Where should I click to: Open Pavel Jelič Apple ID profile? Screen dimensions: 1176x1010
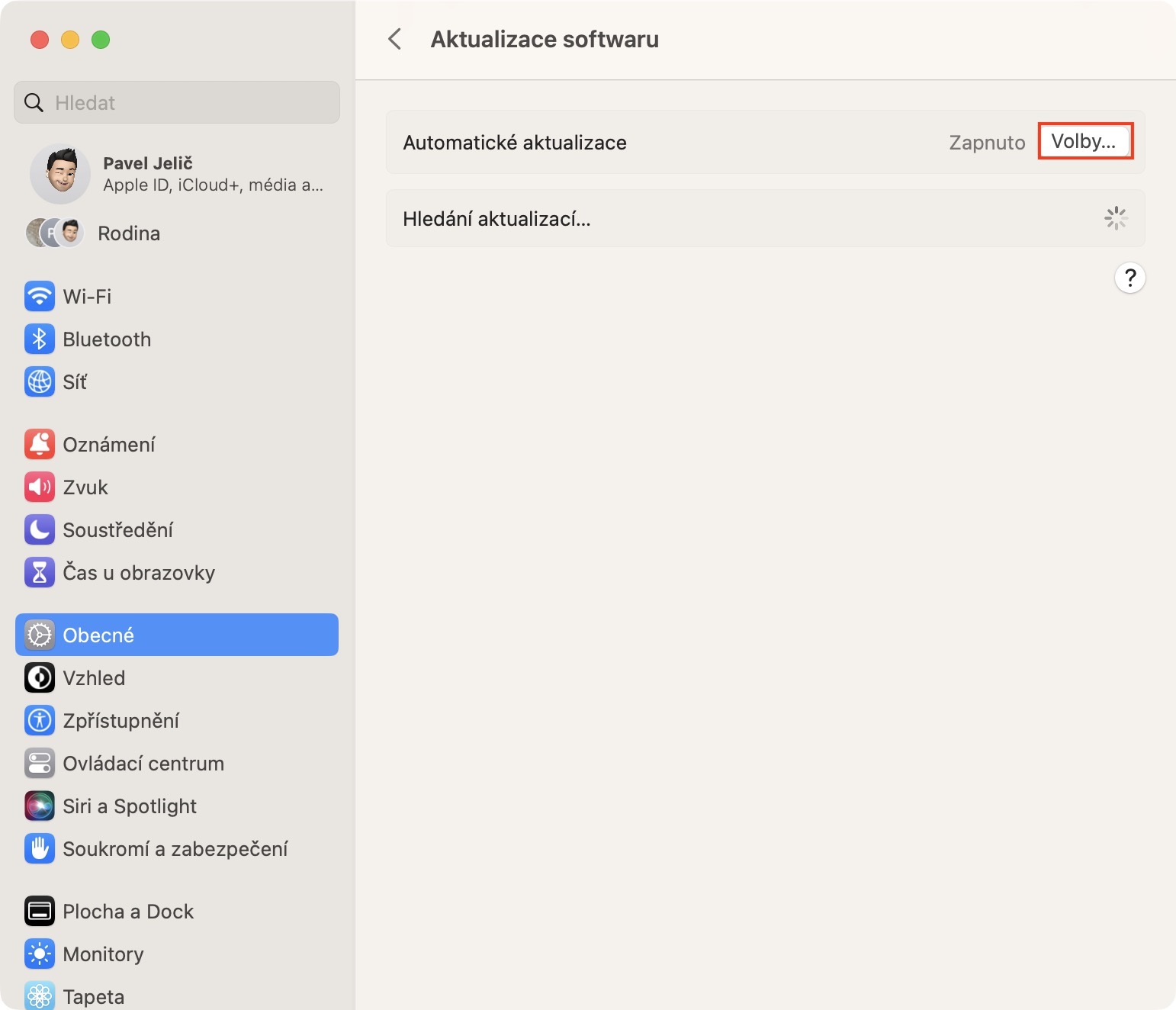pyautogui.click(x=177, y=174)
